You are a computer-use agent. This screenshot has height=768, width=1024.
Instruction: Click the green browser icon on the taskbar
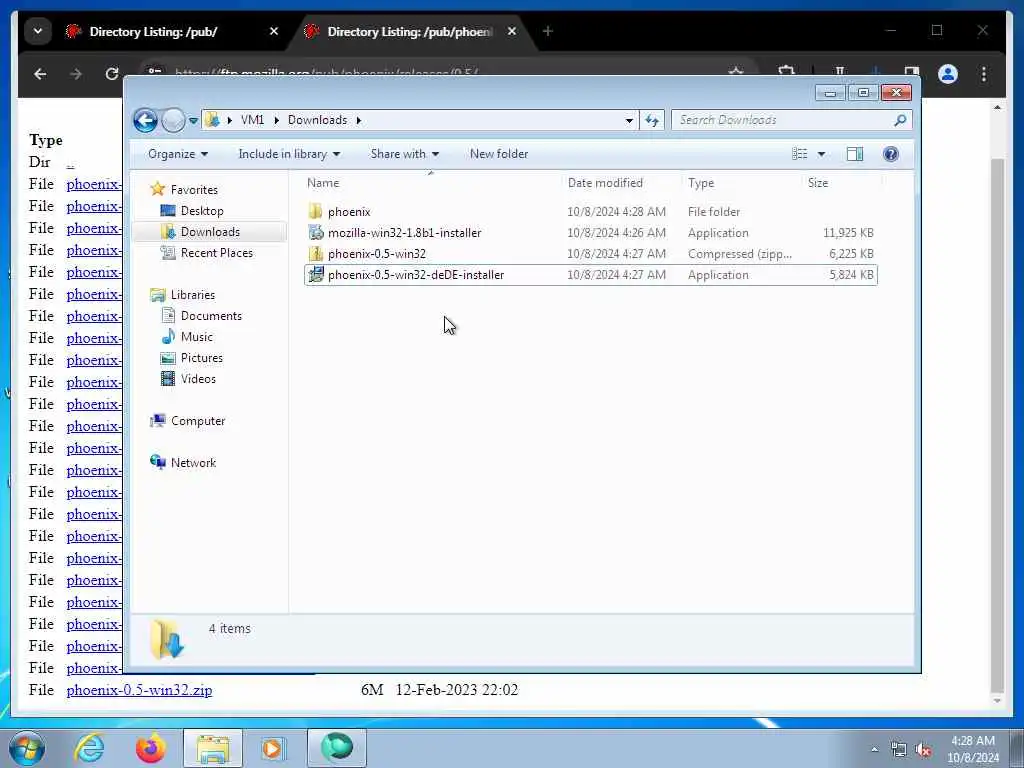click(337, 748)
